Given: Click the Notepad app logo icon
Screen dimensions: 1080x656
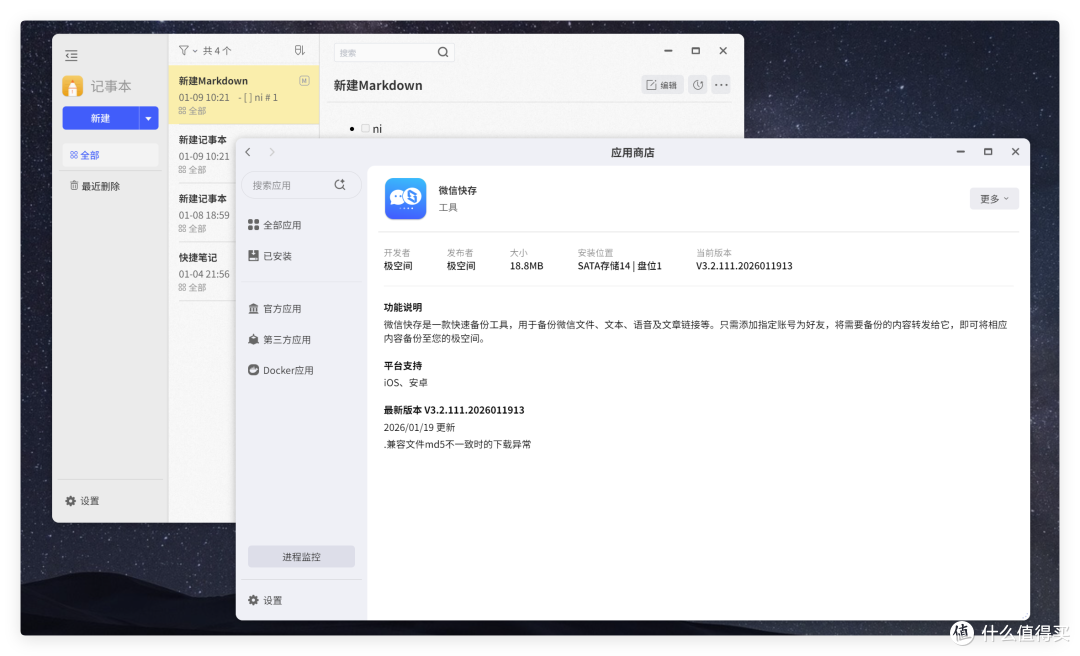Looking at the screenshot, I should (x=72, y=86).
